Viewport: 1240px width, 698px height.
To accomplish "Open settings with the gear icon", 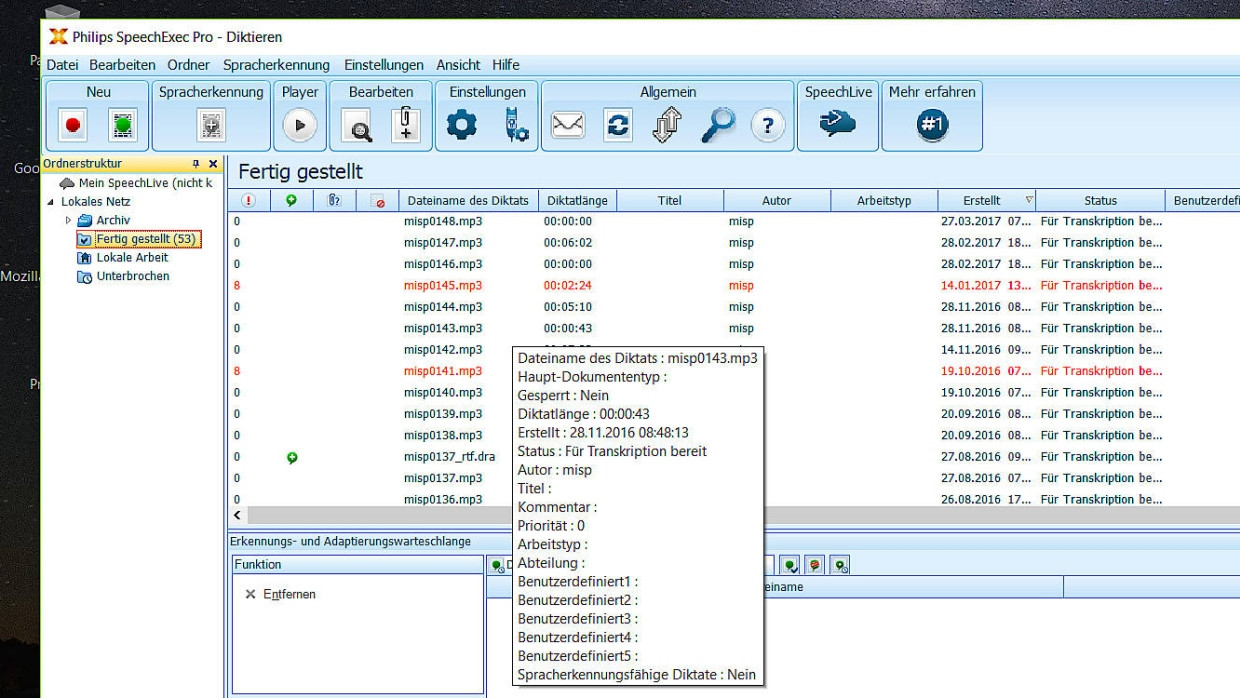I will tap(462, 125).
